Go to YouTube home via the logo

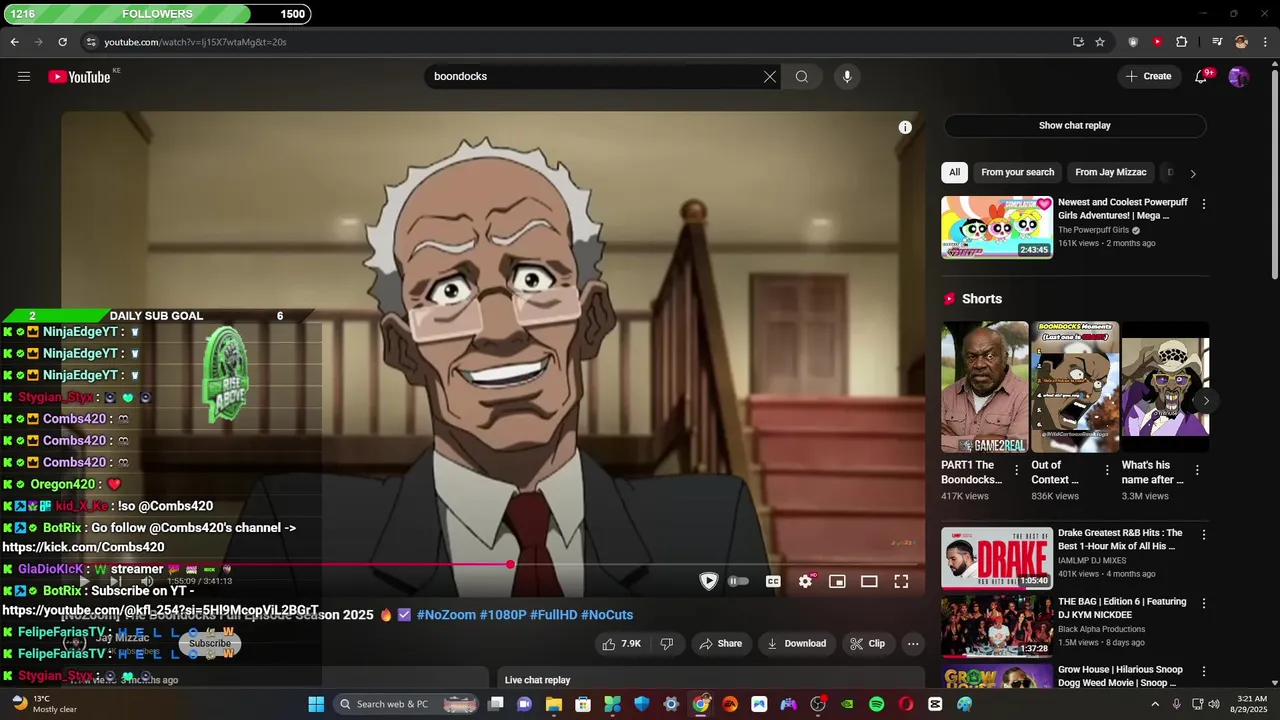pyautogui.click(x=79, y=77)
